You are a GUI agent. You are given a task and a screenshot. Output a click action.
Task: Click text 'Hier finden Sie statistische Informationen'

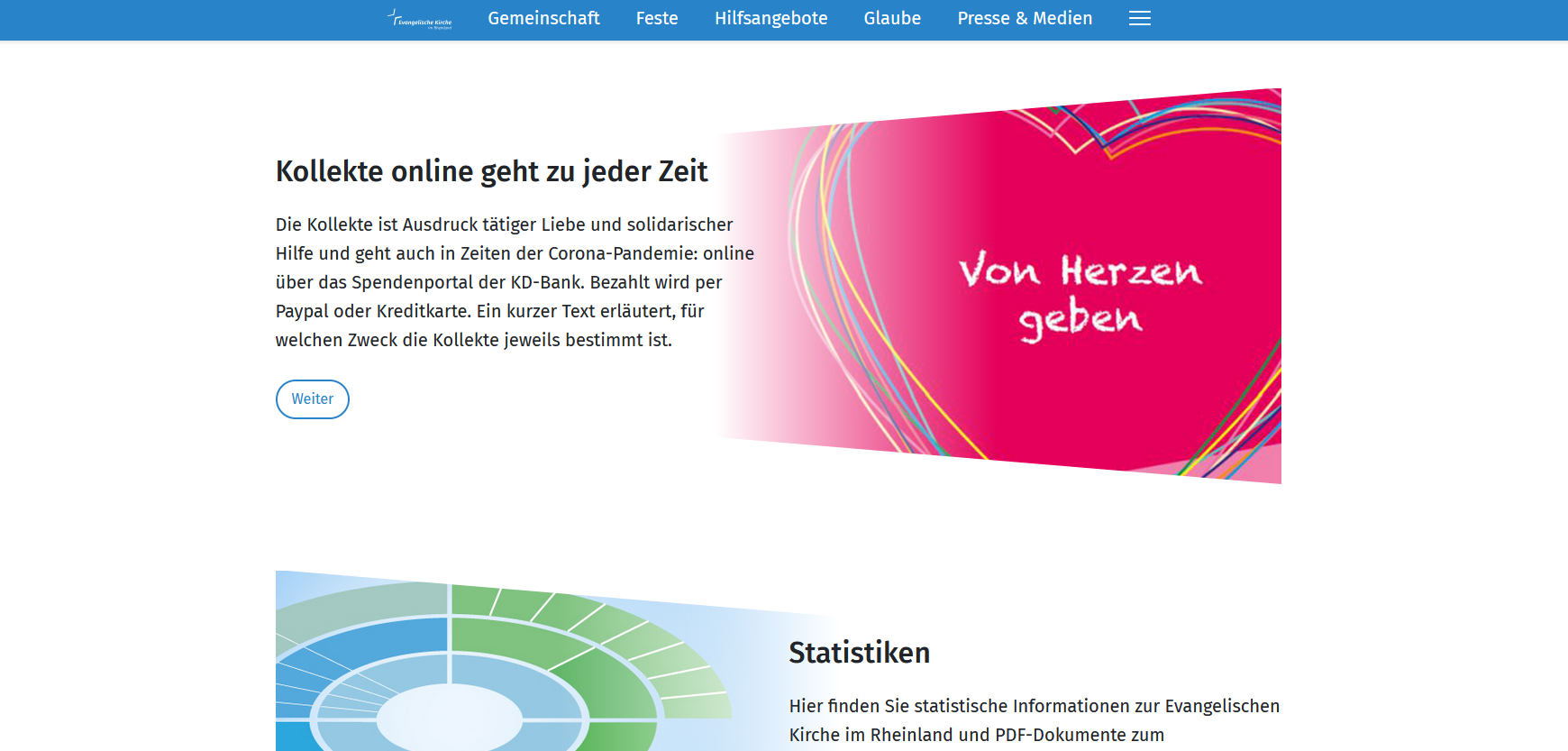961,706
